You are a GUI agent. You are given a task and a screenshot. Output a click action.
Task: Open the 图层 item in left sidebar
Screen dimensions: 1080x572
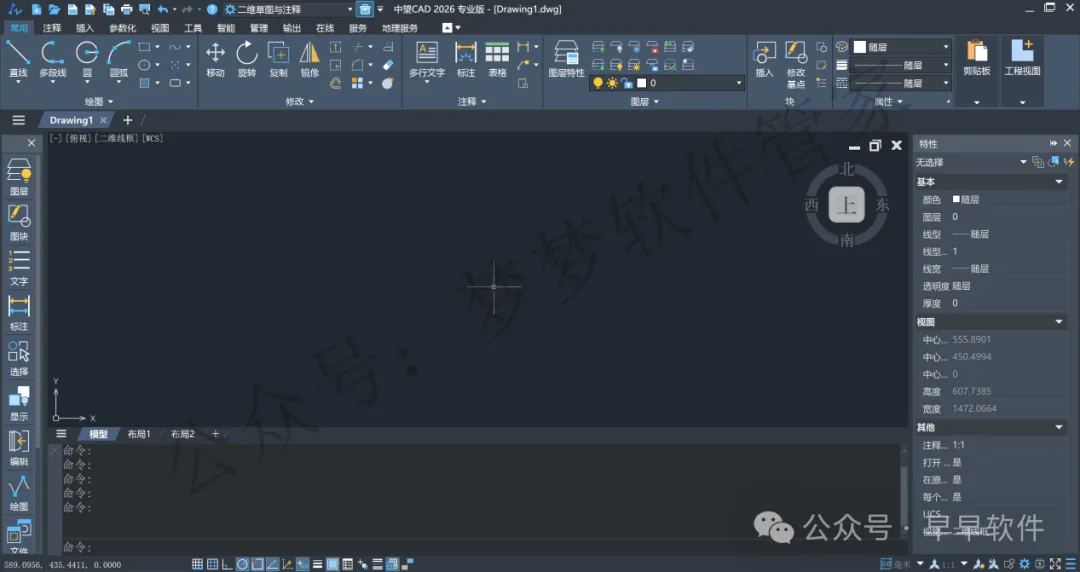click(19, 177)
